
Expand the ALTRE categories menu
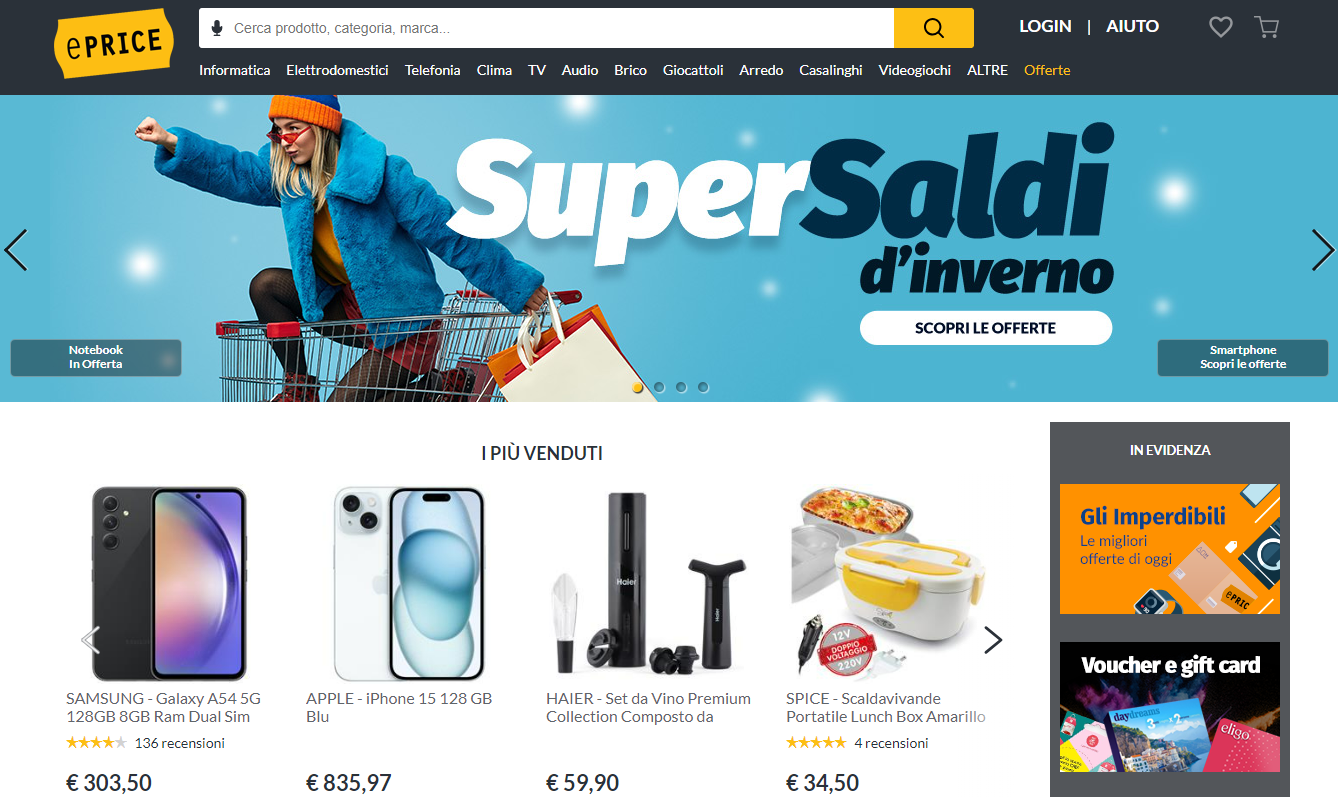click(987, 70)
